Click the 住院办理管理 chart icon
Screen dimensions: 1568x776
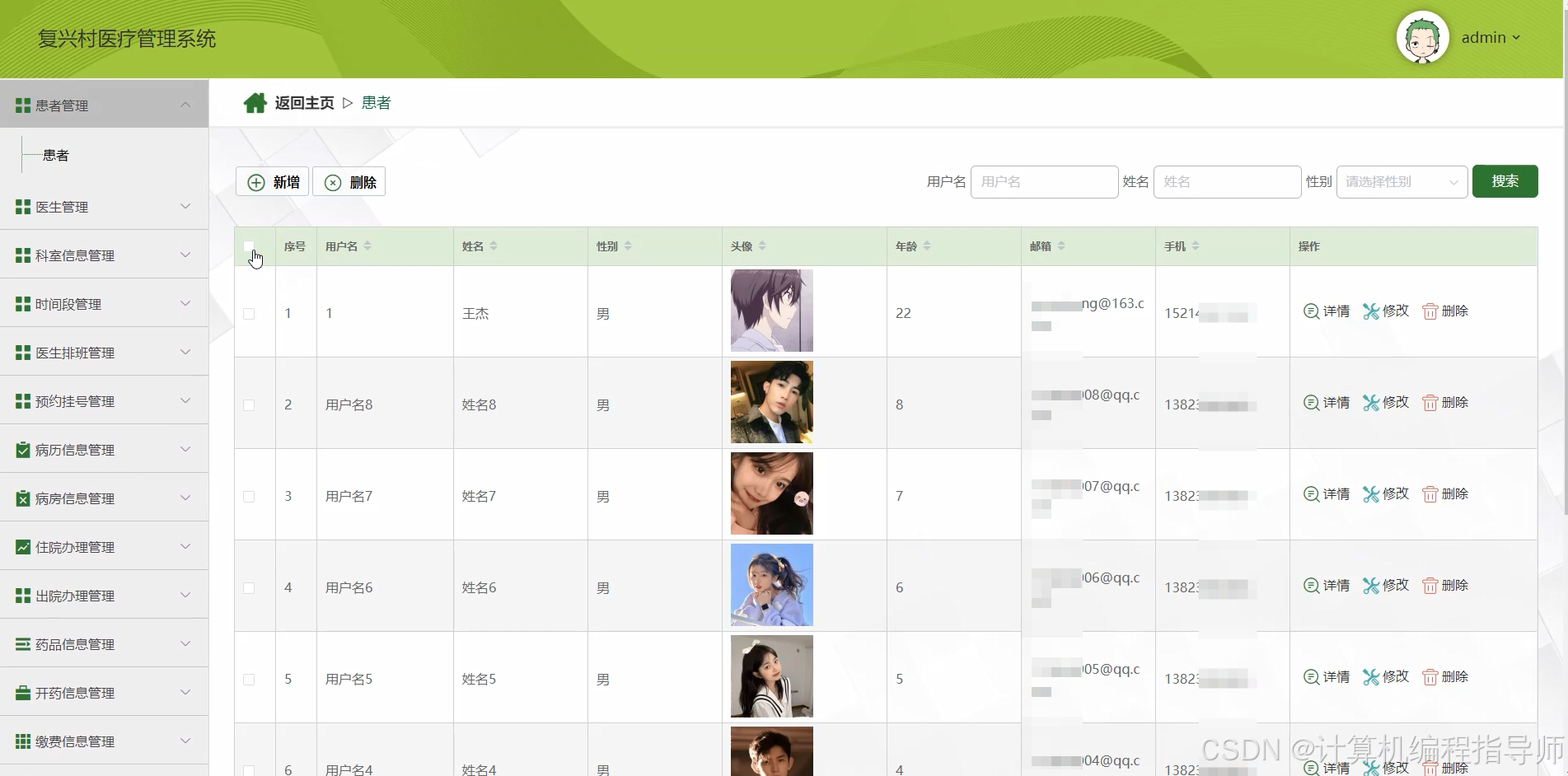[x=23, y=547]
